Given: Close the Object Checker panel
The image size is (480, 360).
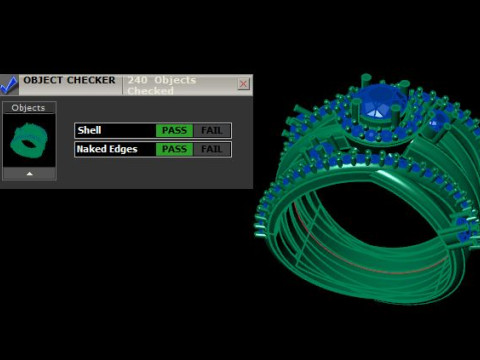Looking at the screenshot, I should coord(243,84).
